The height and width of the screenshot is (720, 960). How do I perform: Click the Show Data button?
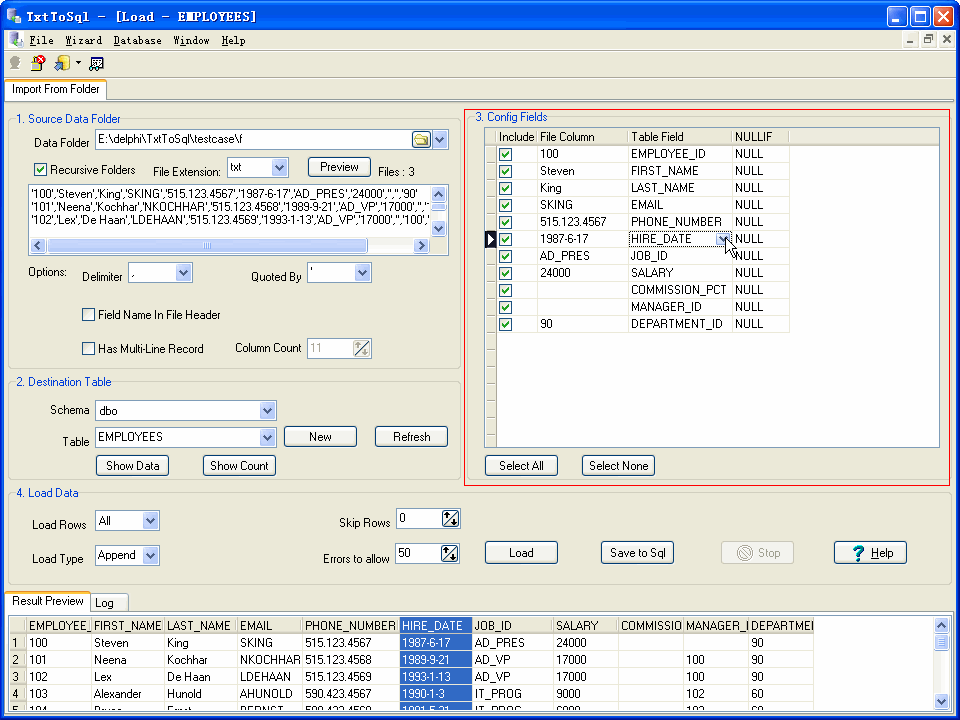pos(132,466)
